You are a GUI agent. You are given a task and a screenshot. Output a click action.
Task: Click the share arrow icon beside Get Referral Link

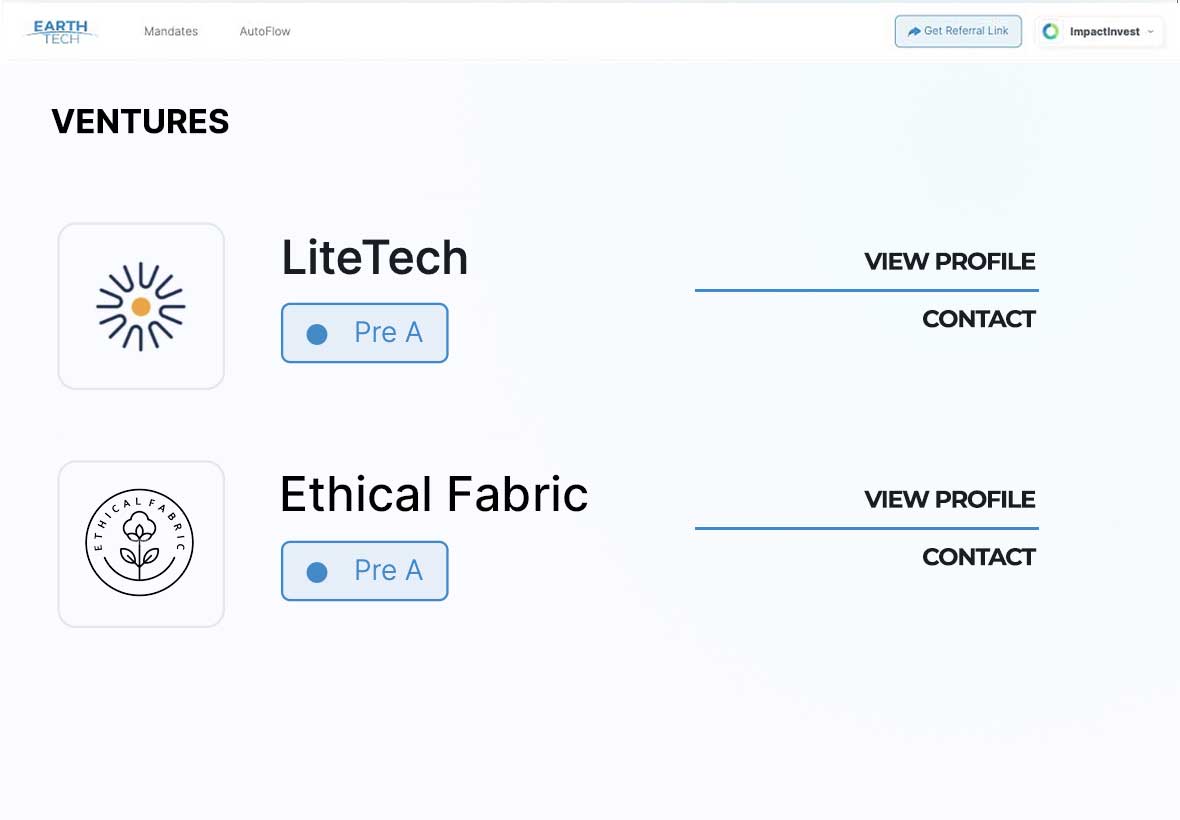coord(914,31)
